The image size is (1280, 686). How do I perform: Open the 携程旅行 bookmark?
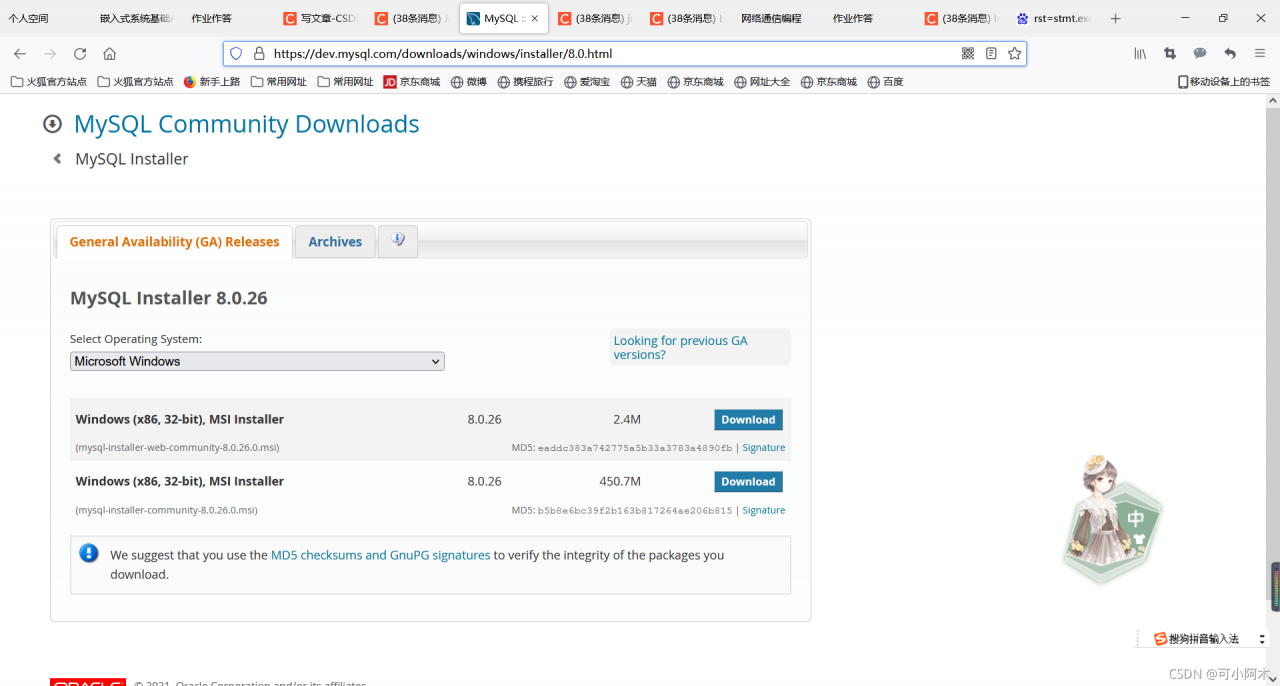[525, 82]
